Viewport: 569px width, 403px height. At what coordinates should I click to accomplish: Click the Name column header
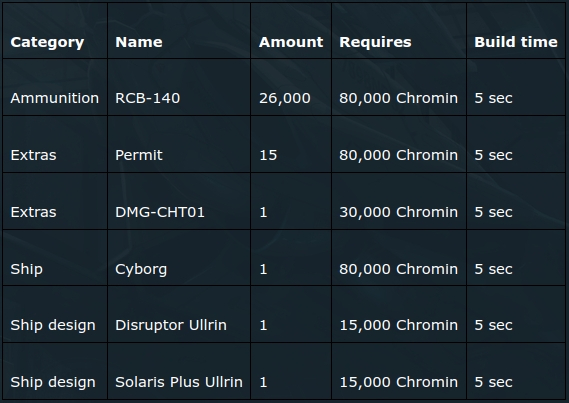point(139,42)
